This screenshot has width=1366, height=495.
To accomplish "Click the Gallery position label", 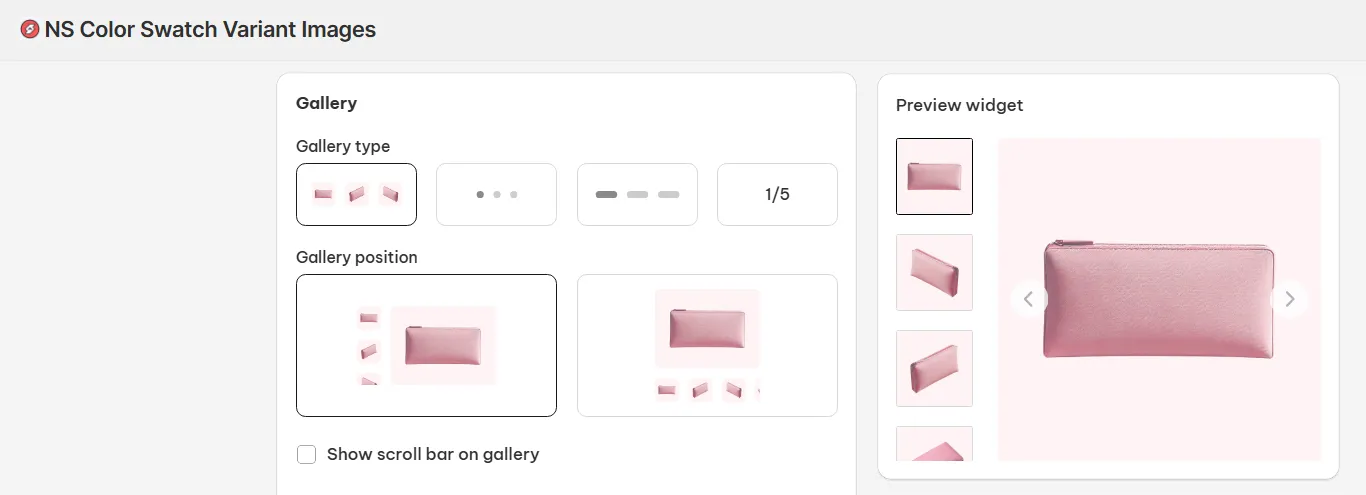I will [x=356, y=257].
